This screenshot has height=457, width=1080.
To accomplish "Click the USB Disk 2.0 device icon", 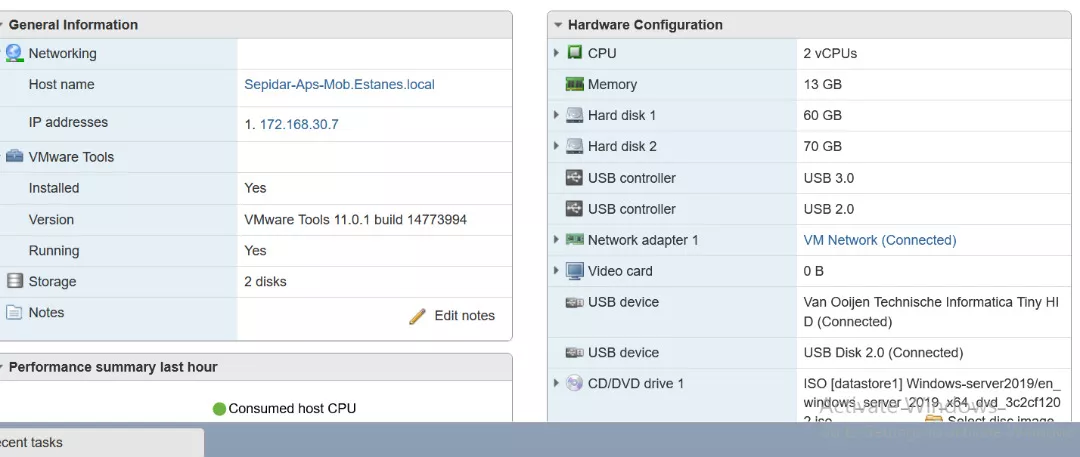I will tap(574, 353).
